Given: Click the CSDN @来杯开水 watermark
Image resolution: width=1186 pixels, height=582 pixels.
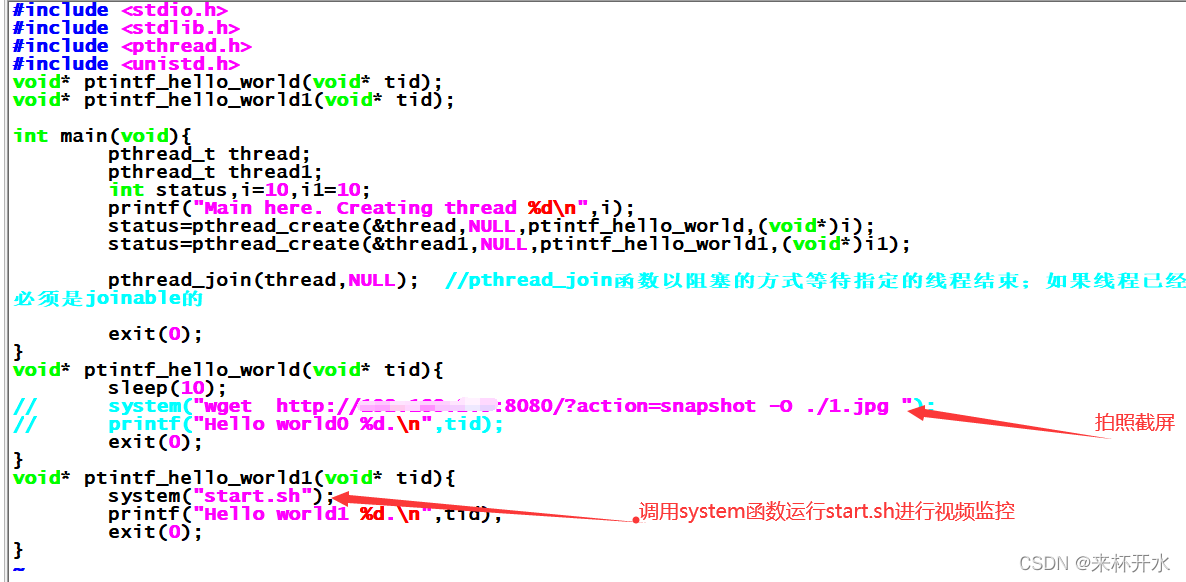Looking at the screenshot, I should 1094,562.
